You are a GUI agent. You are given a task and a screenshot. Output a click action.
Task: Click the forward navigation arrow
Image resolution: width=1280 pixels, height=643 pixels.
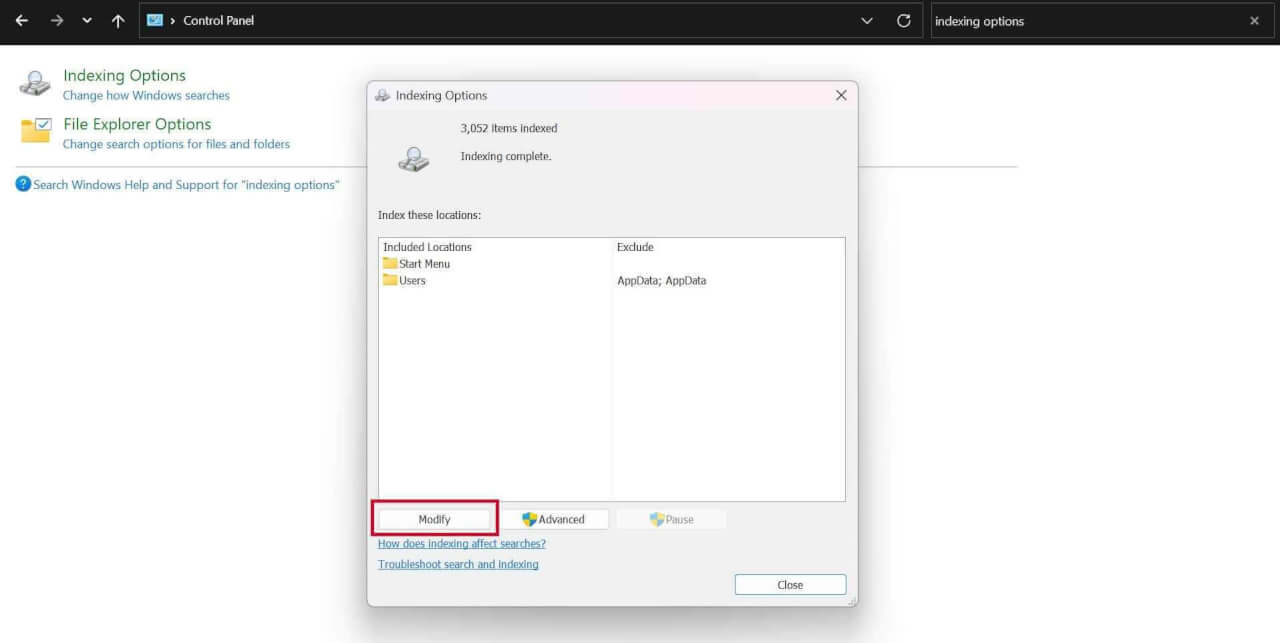coord(54,20)
